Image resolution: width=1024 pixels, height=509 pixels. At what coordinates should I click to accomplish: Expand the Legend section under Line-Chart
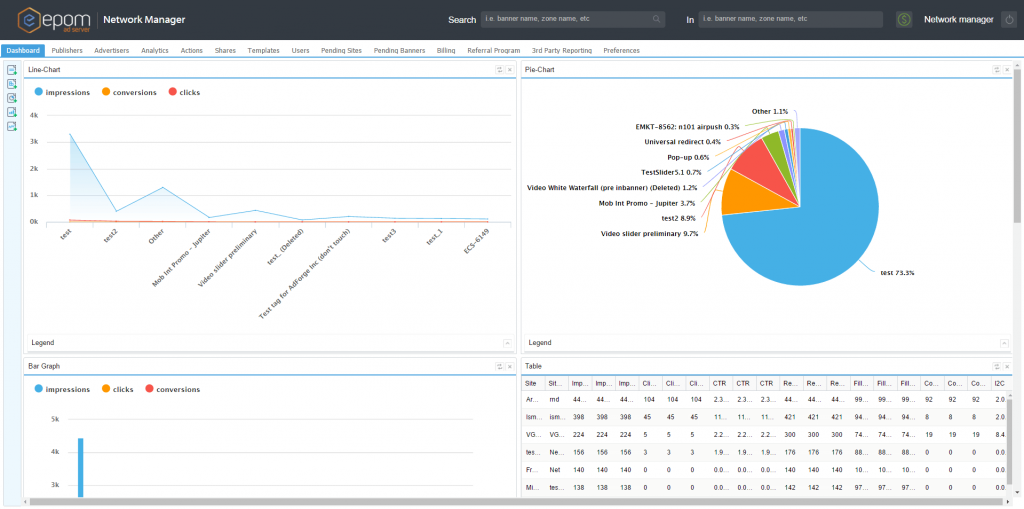pyautogui.click(x=507, y=343)
